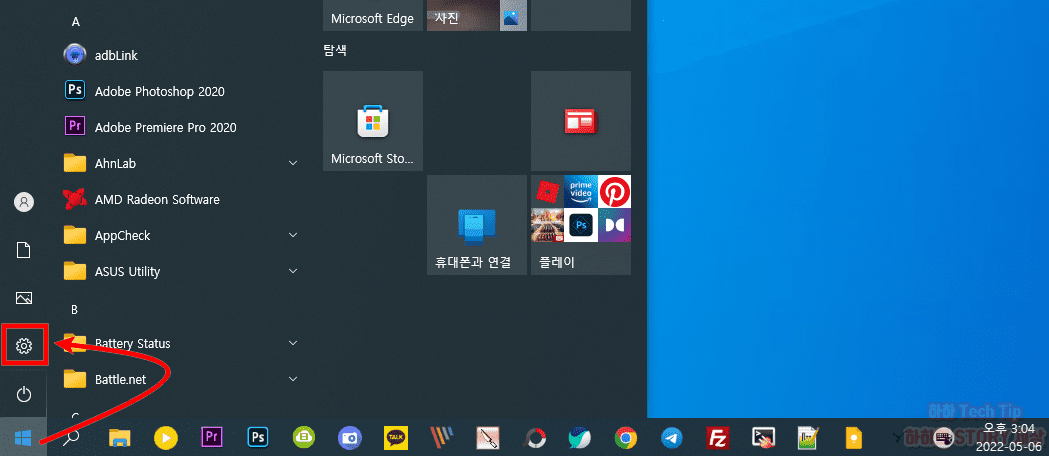Expand the AhnLab folder chevron

pyautogui.click(x=292, y=163)
